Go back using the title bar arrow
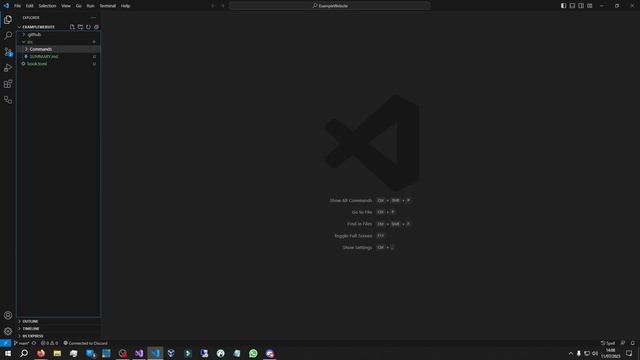Viewport: 640px width, 360px height. (213, 6)
